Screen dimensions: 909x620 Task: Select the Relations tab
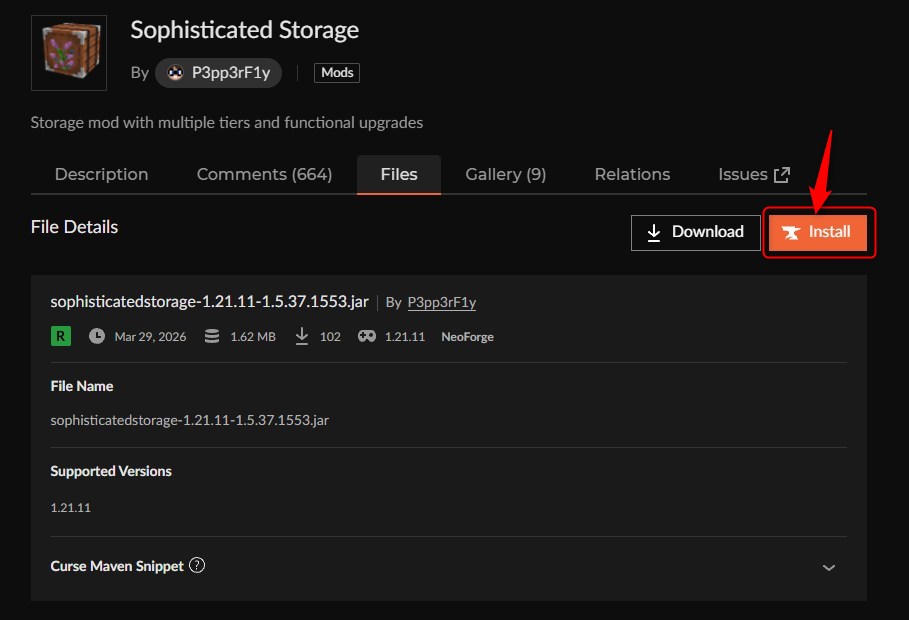[631, 174]
